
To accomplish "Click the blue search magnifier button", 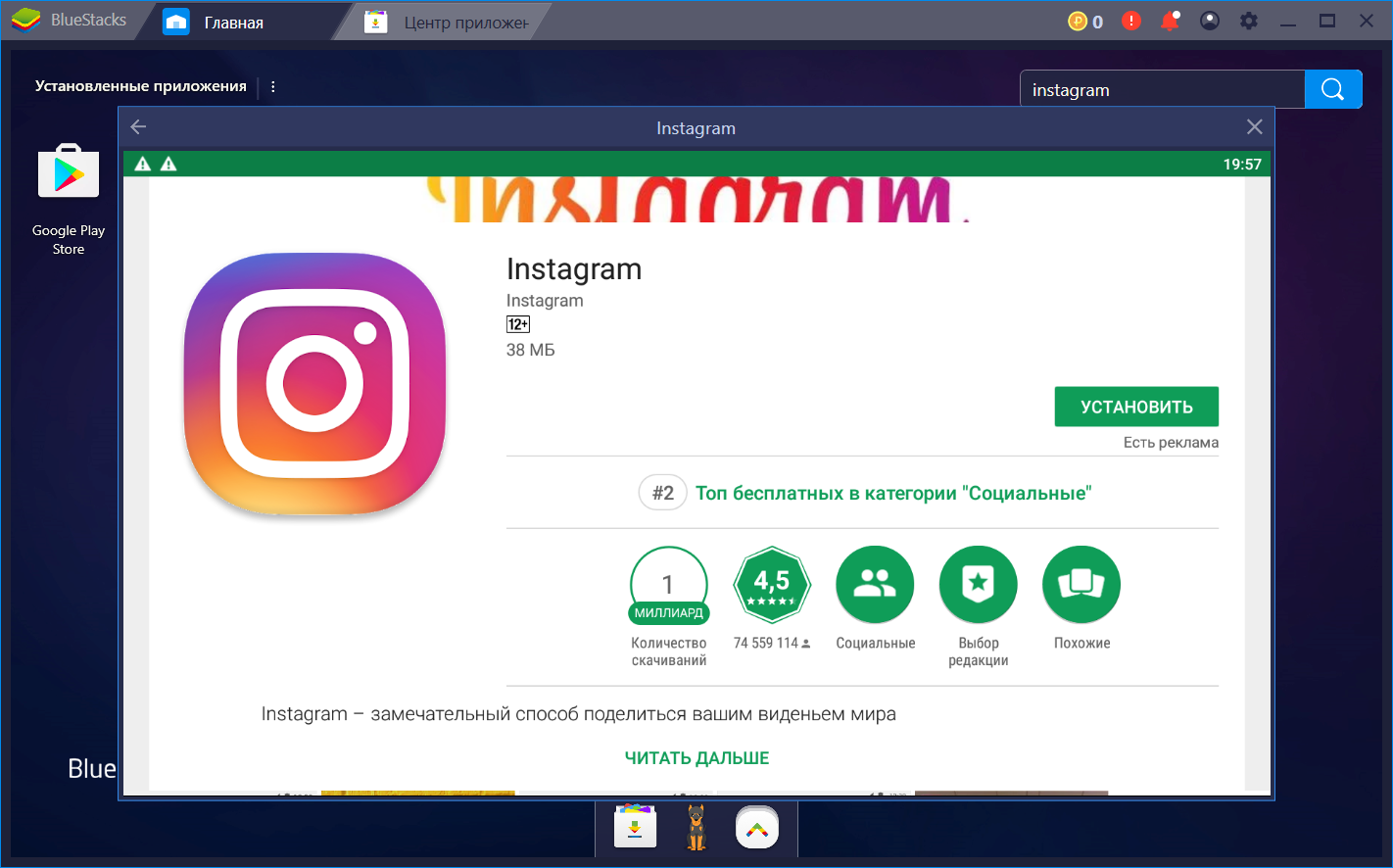I will coord(1333,89).
